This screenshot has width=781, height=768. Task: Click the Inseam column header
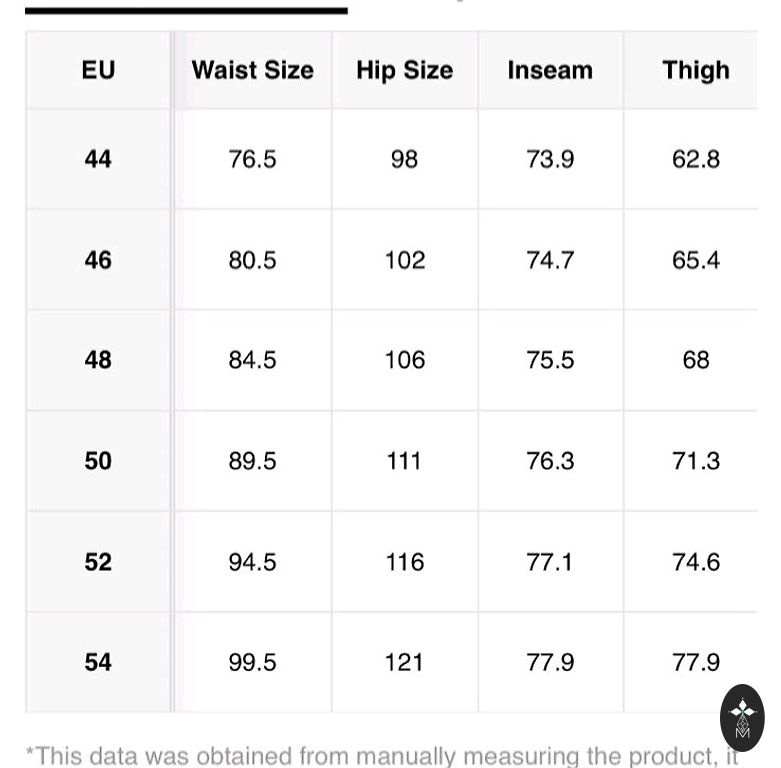[550, 70]
